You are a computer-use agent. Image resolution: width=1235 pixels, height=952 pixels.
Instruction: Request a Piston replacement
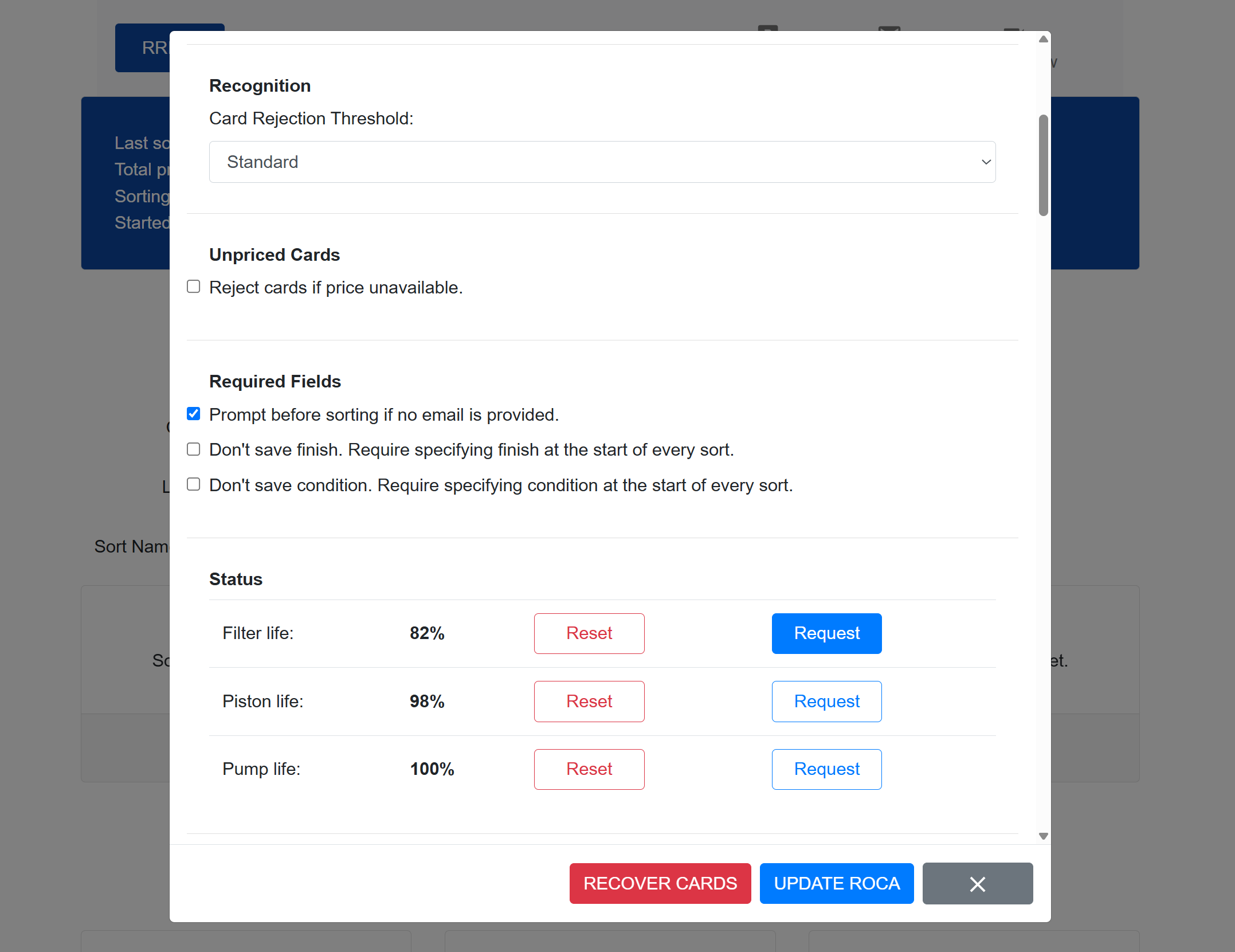click(x=826, y=701)
